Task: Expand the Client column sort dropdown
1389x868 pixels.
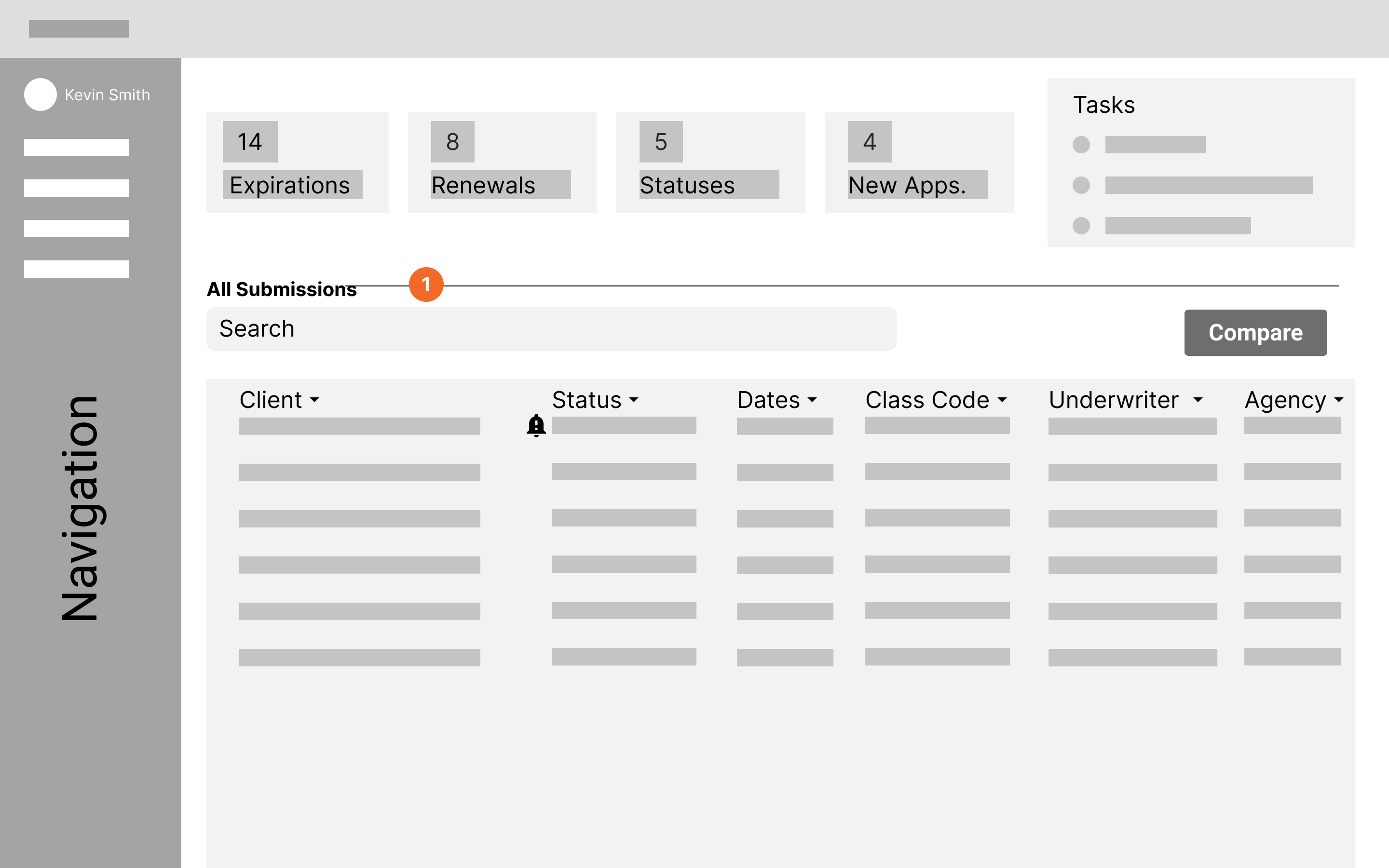Action: pos(314,400)
